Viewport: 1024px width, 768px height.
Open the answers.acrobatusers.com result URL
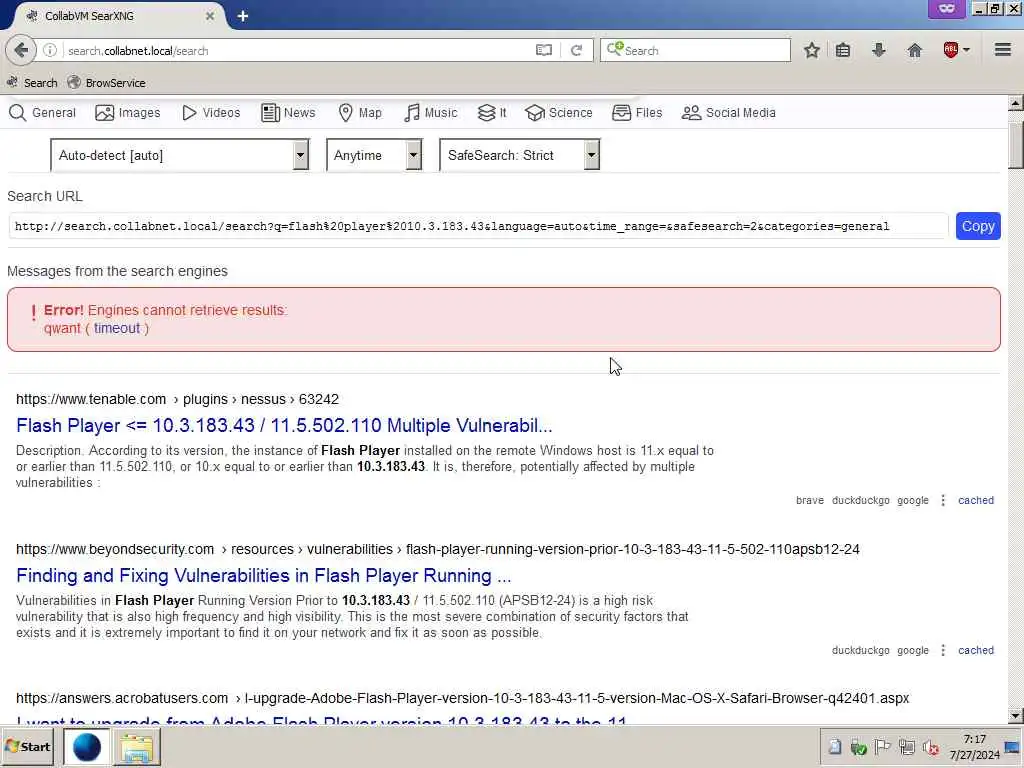pos(462,698)
